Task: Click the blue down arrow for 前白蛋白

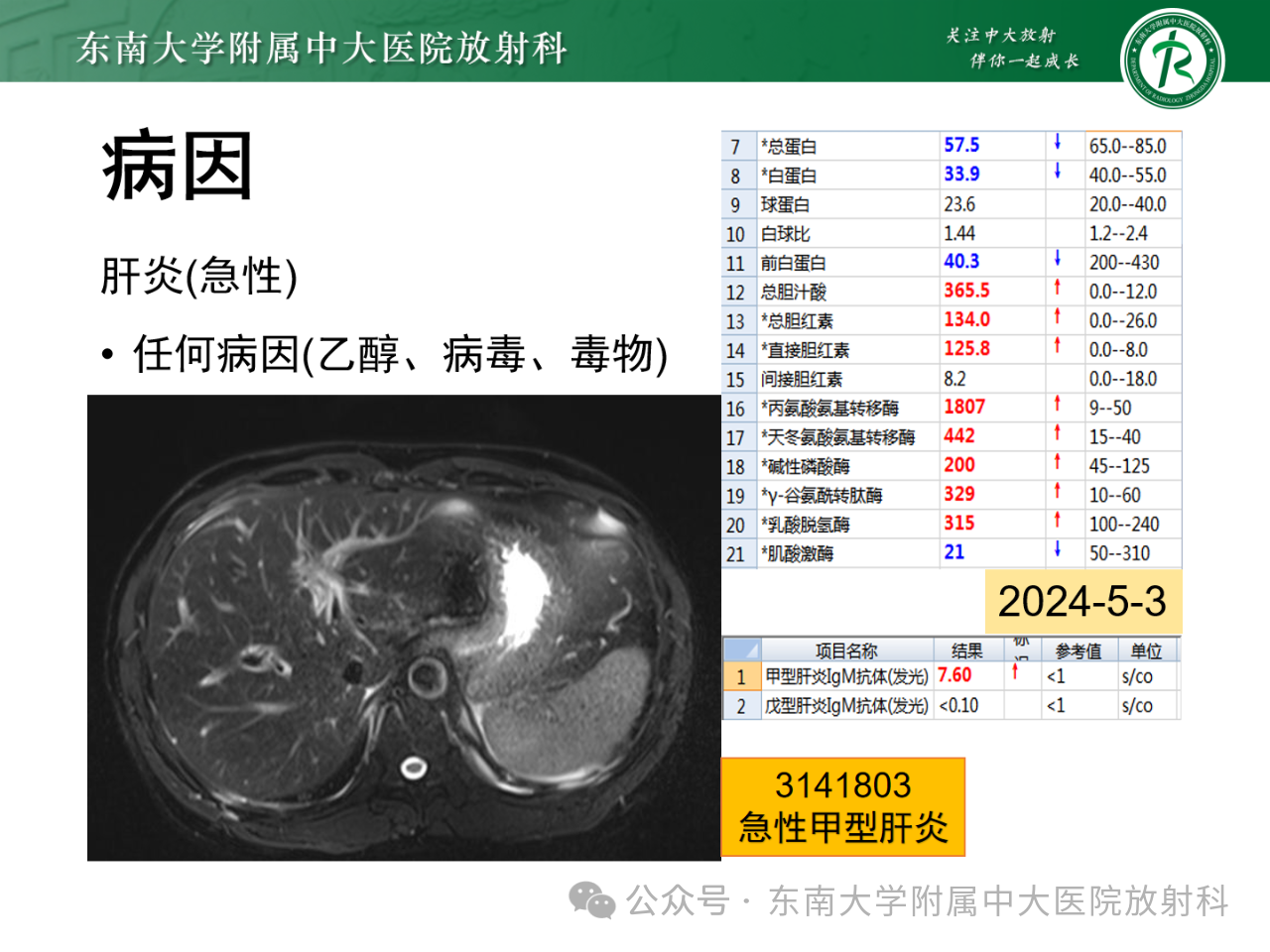Action: [1058, 260]
